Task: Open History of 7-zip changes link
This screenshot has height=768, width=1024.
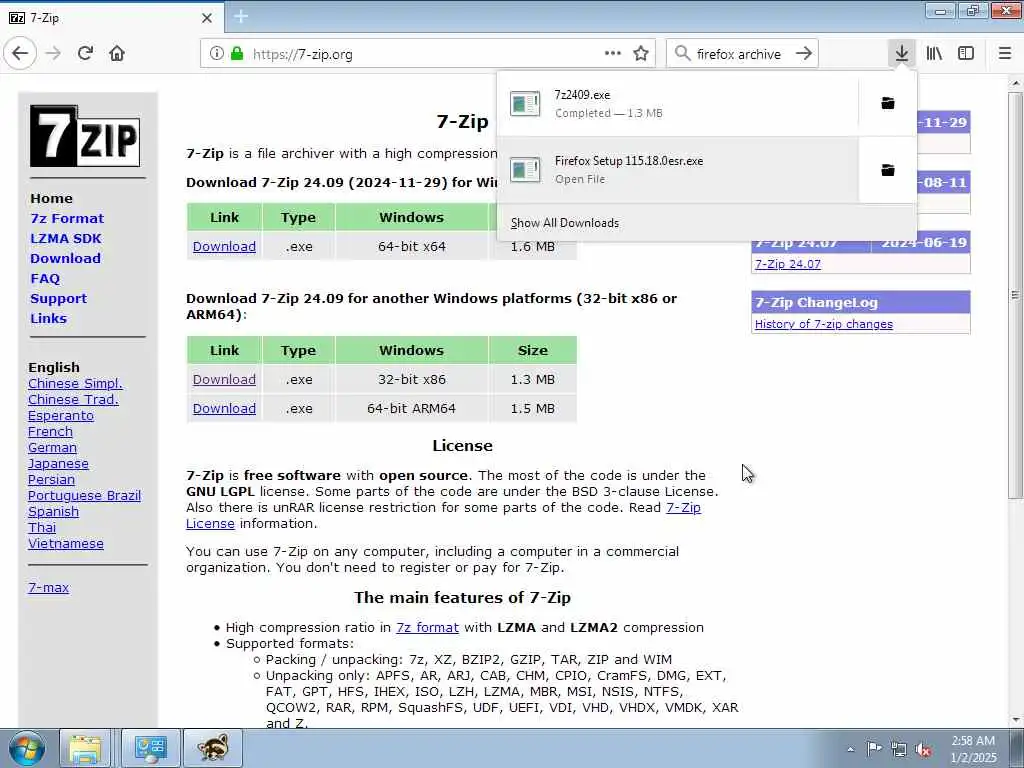Action: [x=824, y=324]
